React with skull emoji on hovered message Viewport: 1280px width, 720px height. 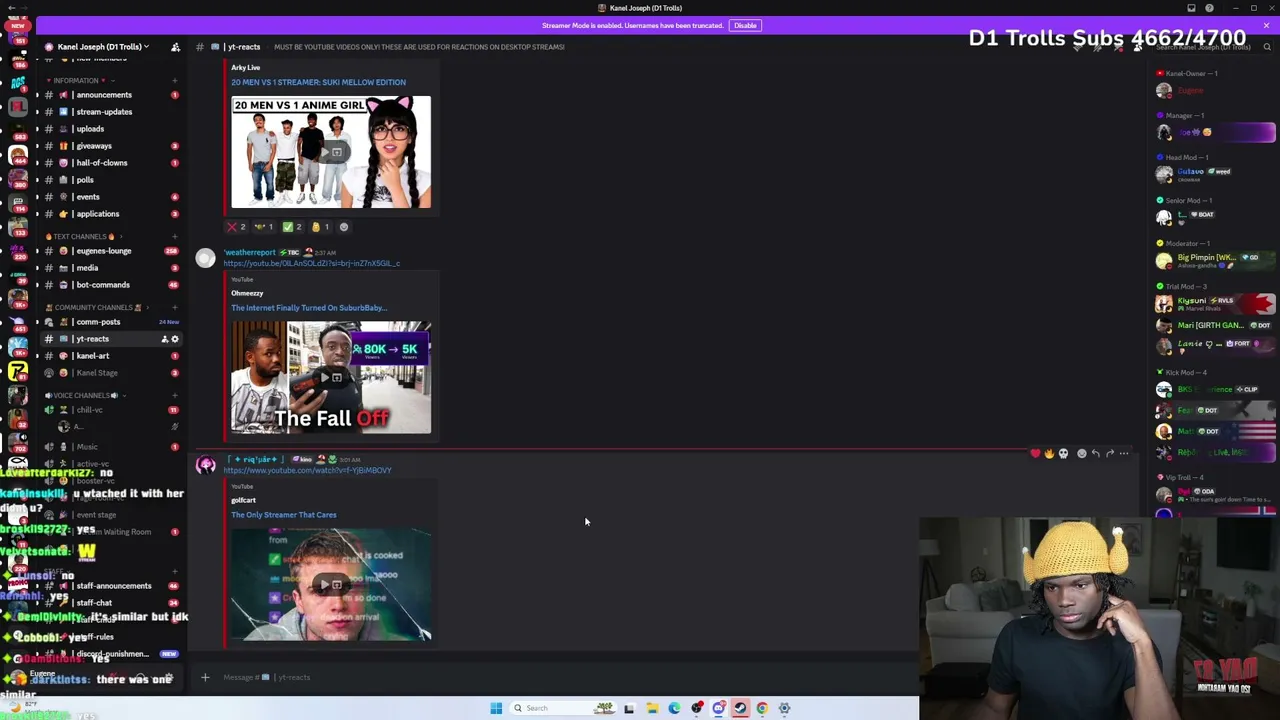point(1063,454)
